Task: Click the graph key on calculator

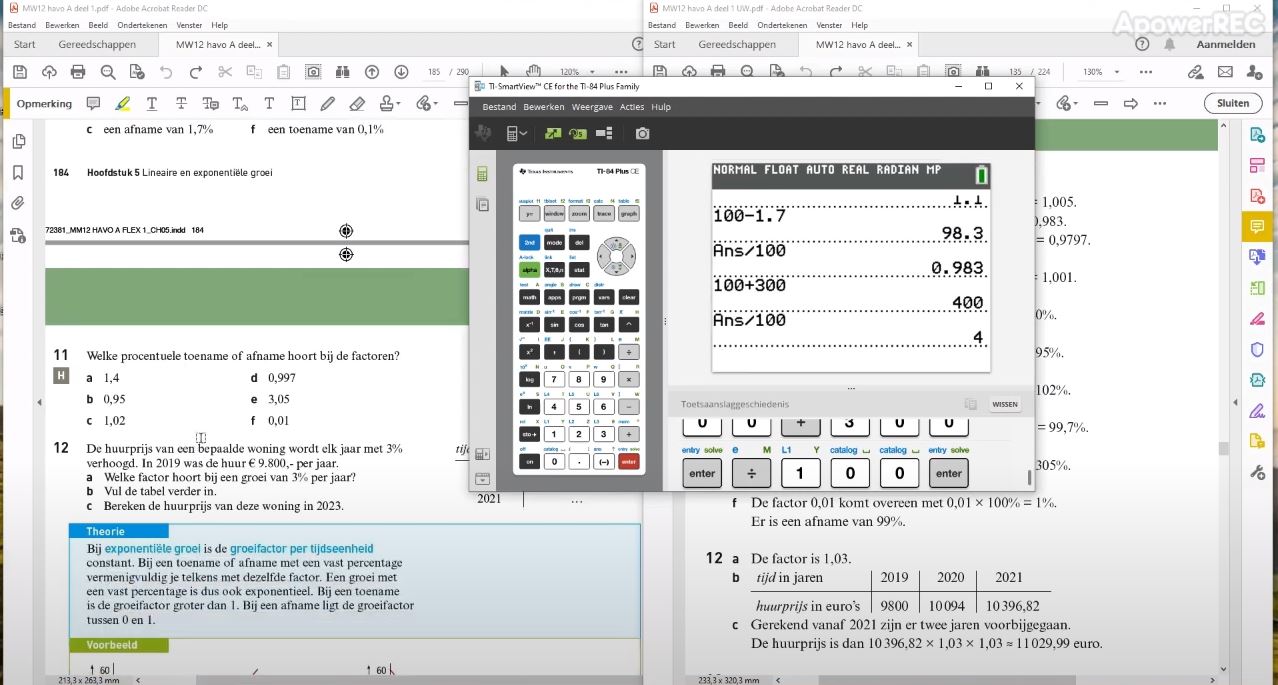Action: (x=629, y=214)
